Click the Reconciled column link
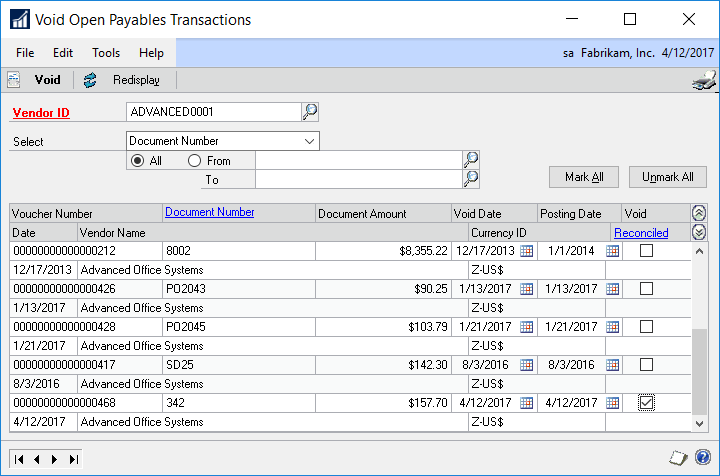 (641, 232)
